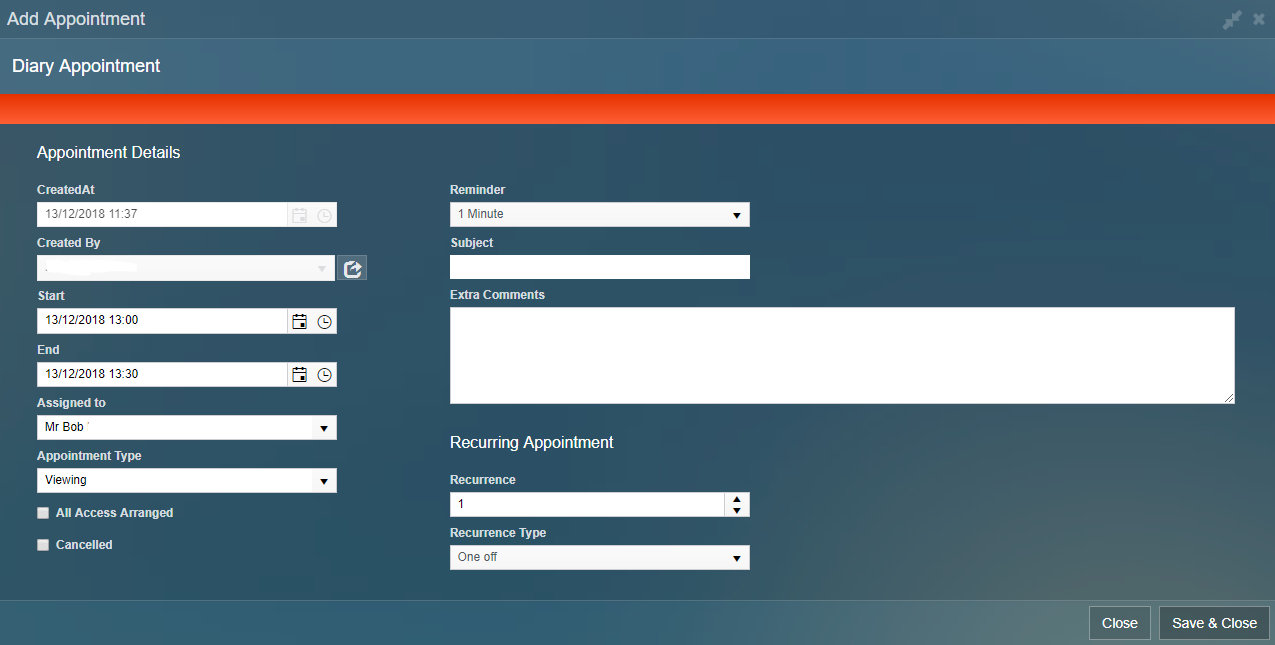Decrease the Recurrence value with down arrow
1275x645 pixels.
pyautogui.click(x=737, y=511)
